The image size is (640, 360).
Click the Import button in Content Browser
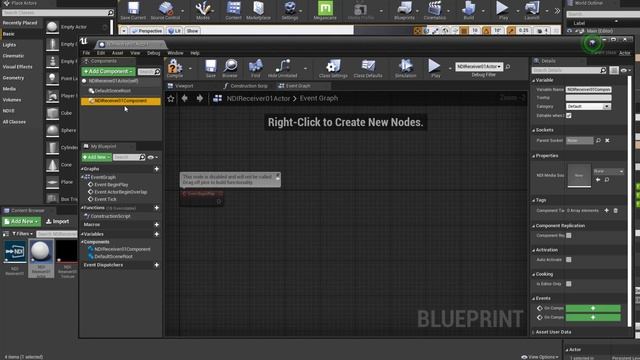(58, 221)
